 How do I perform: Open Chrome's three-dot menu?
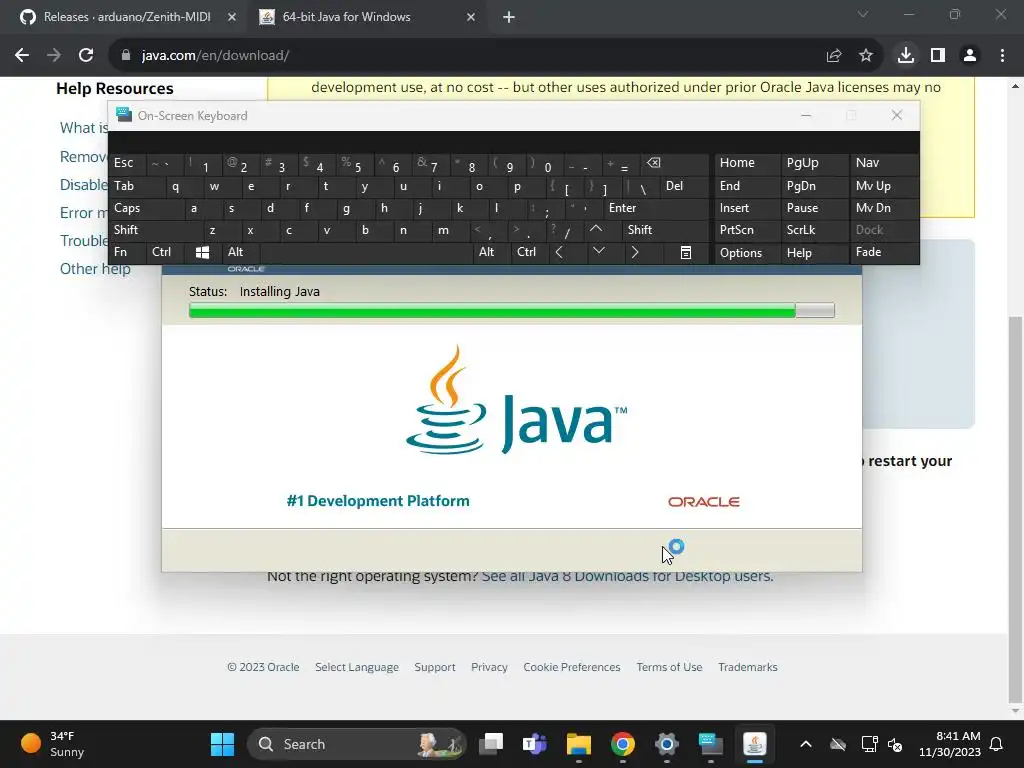pos(1002,56)
